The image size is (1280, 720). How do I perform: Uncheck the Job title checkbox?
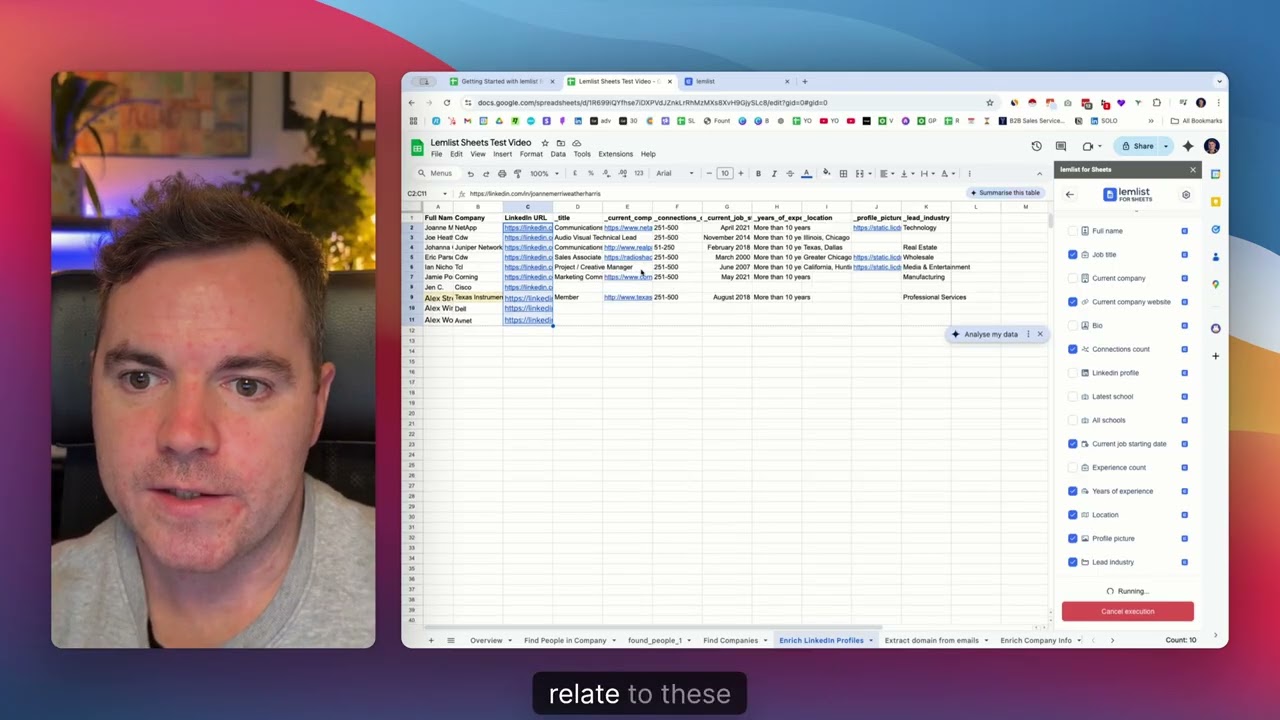pyautogui.click(x=1073, y=255)
